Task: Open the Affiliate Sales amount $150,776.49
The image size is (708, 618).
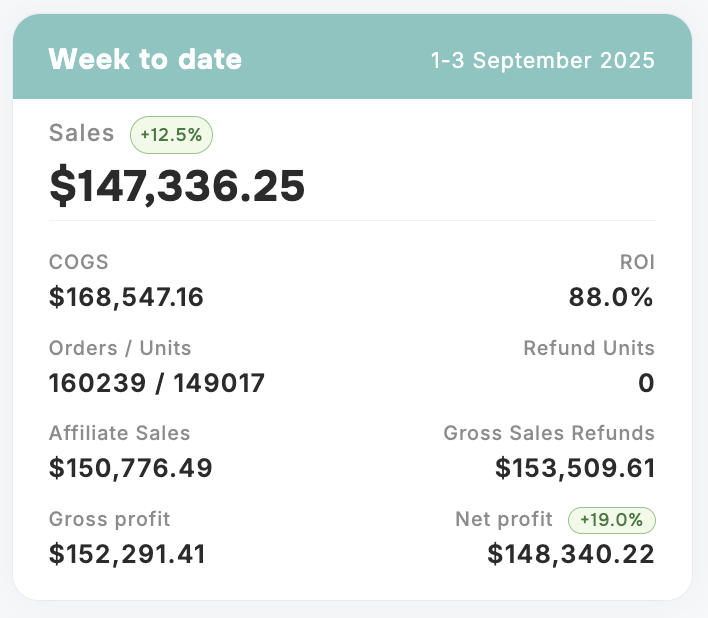Action: [x=131, y=468]
